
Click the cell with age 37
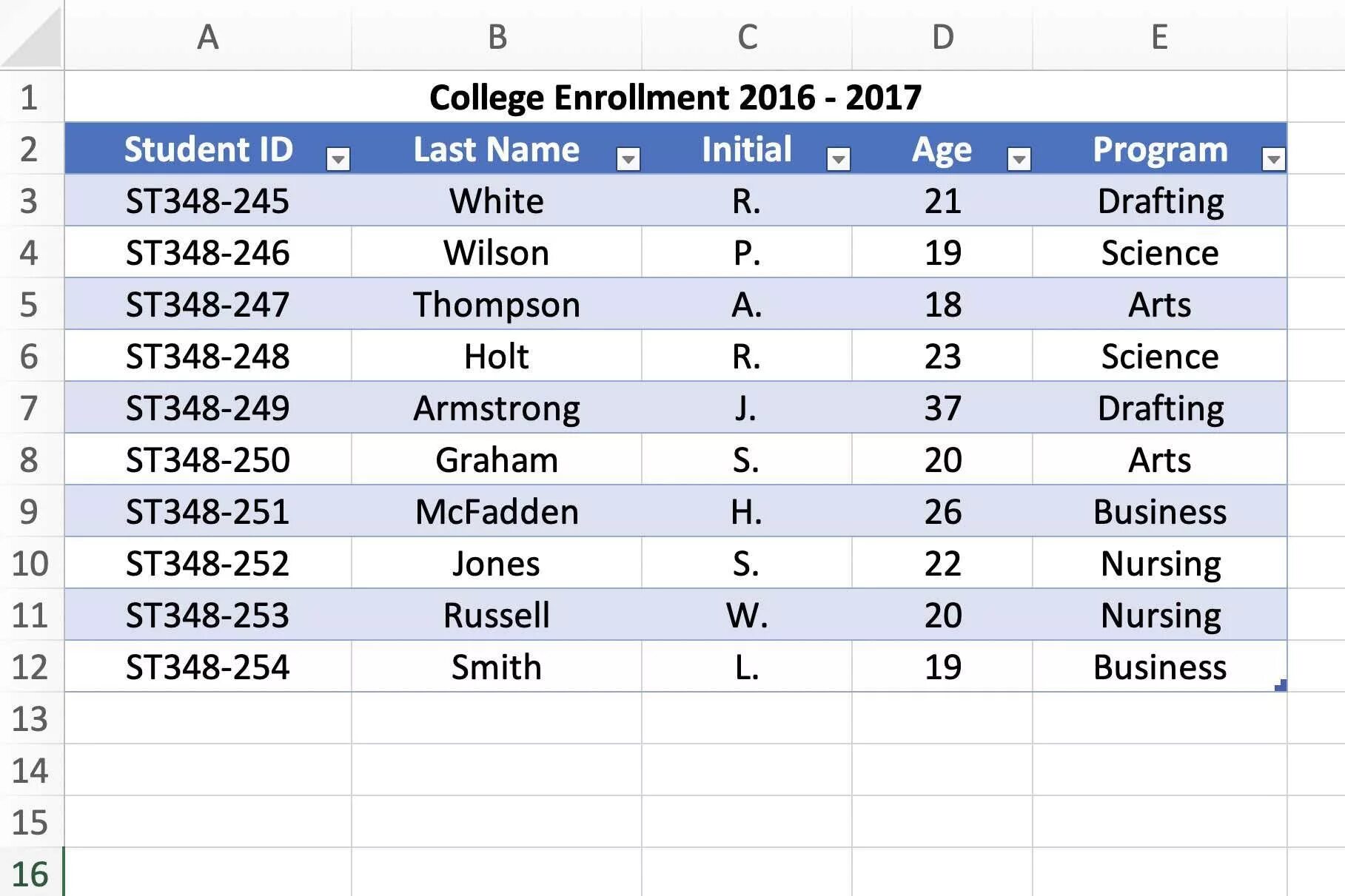point(942,408)
